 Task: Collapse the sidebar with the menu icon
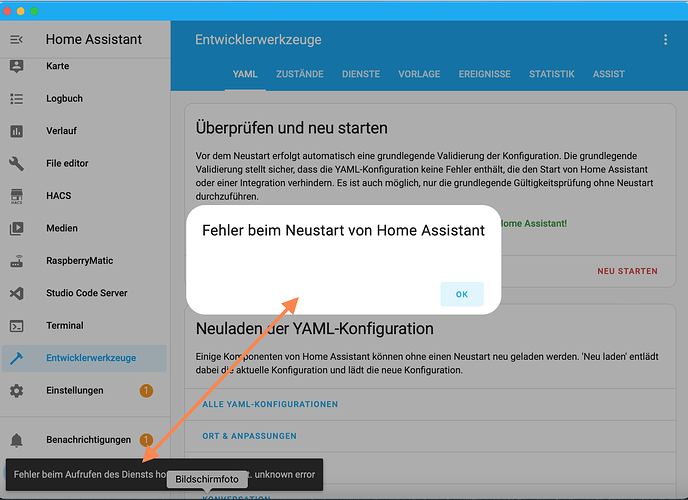coord(16,39)
